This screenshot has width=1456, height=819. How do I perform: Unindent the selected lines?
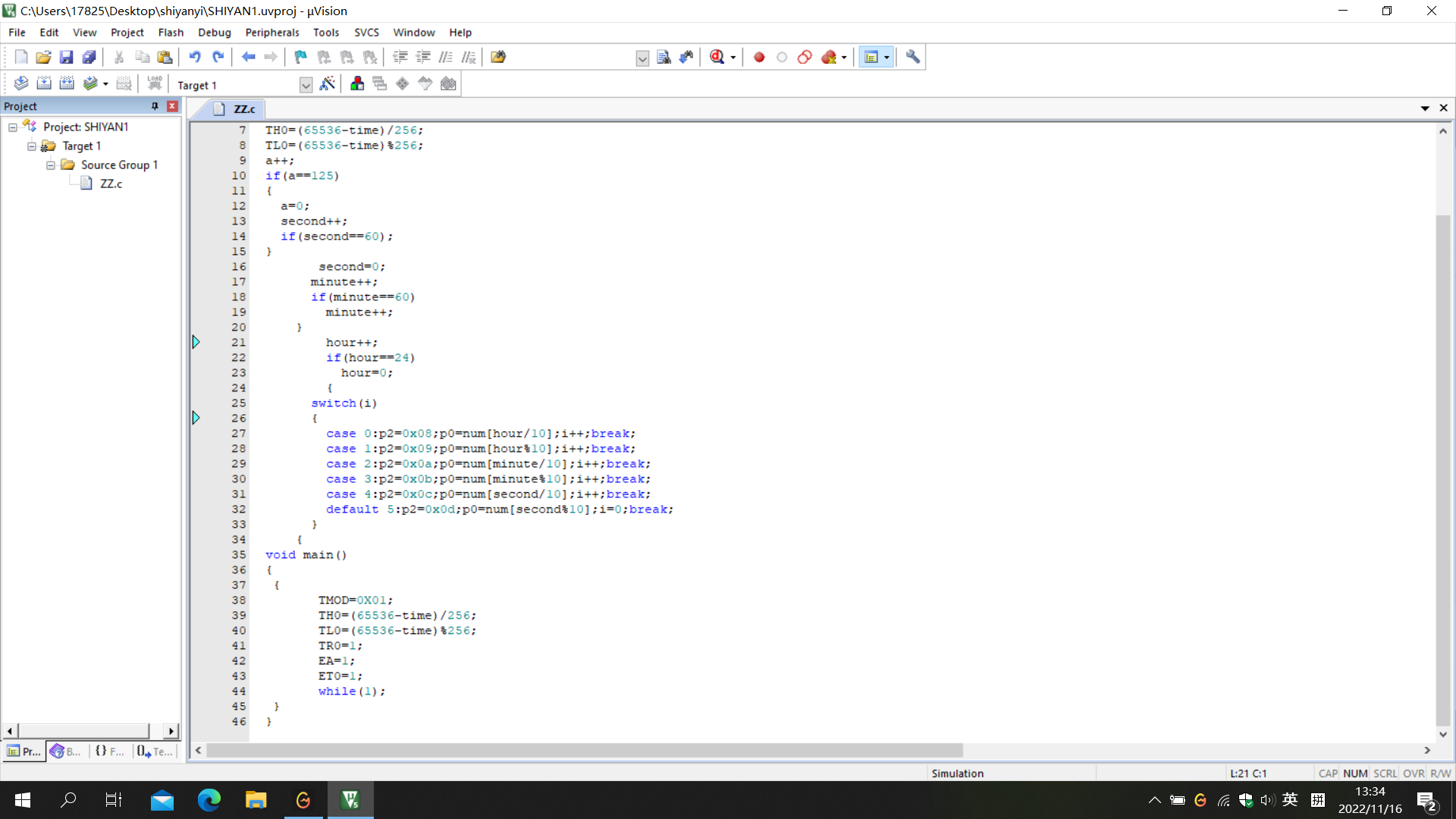click(x=423, y=57)
